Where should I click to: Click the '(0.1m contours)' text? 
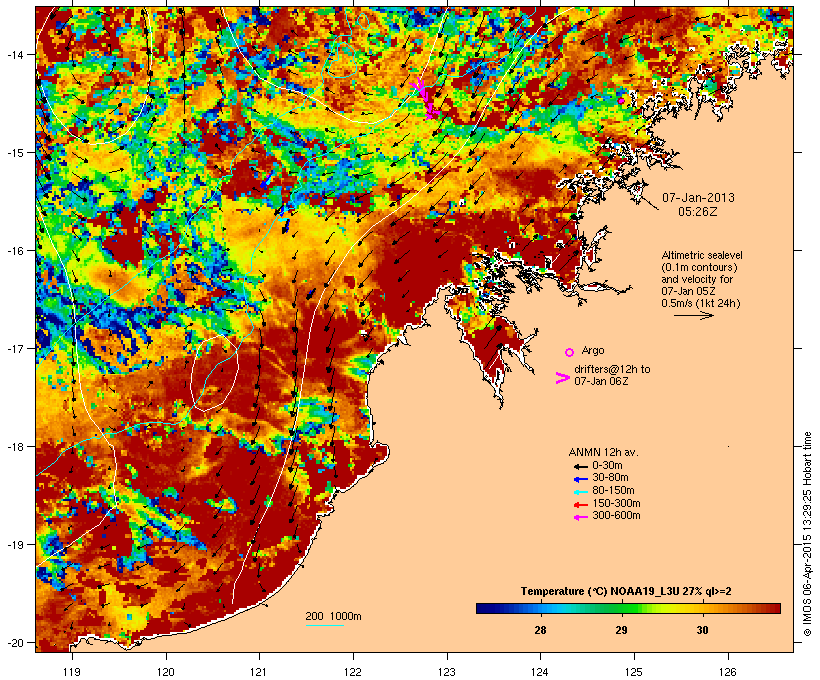point(699,267)
